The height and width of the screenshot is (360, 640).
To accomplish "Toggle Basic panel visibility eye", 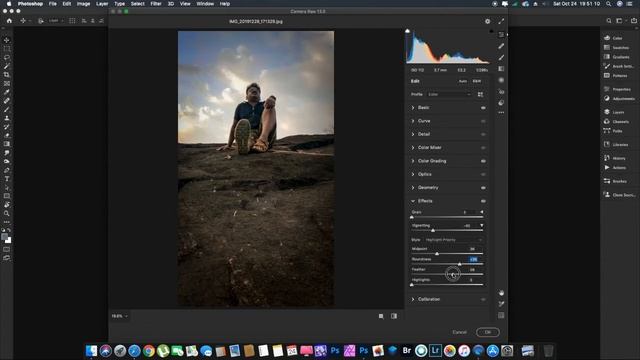I will [x=483, y=108].
